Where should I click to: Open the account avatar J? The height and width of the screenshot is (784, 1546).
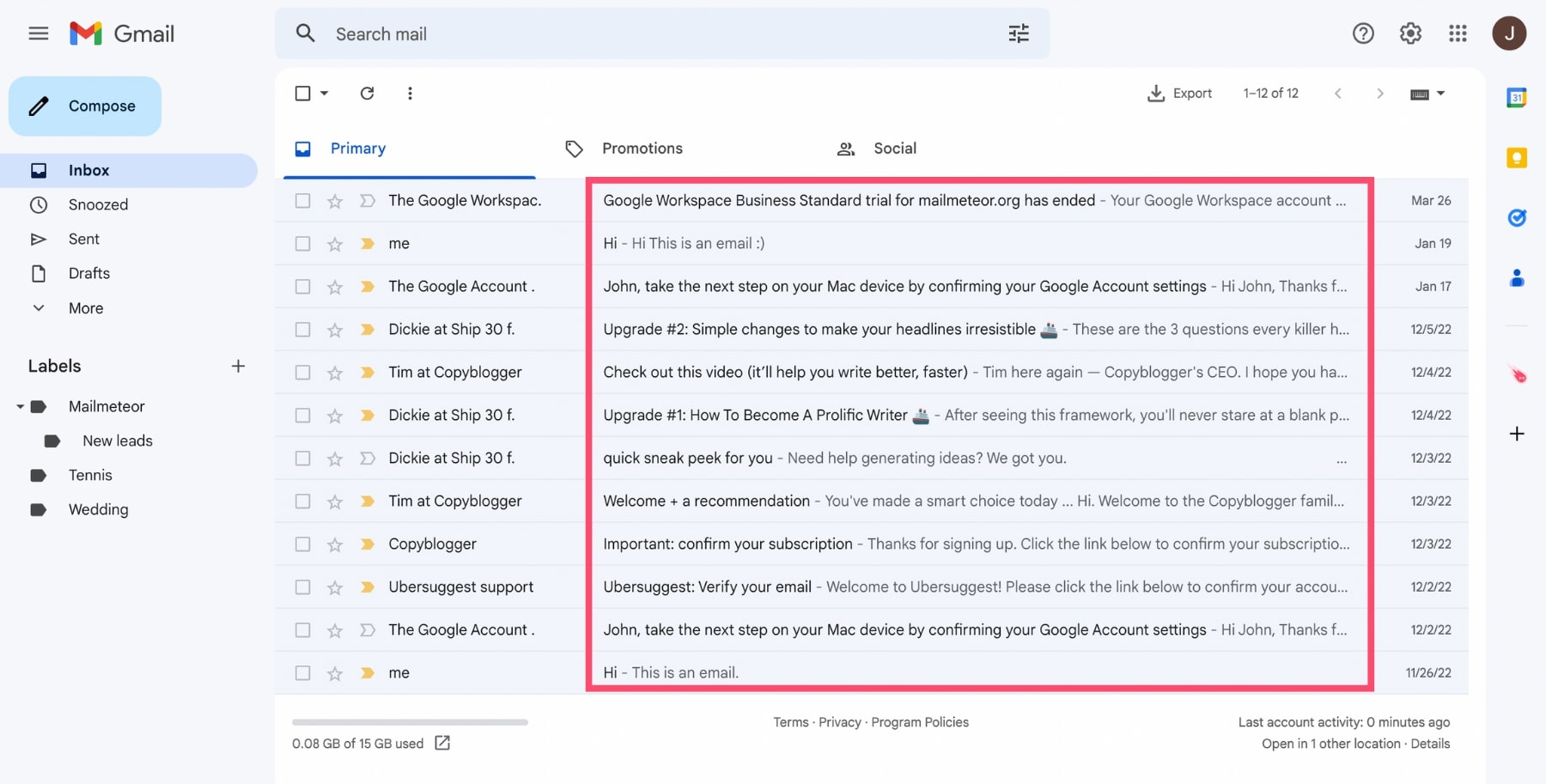(1509, 33)
